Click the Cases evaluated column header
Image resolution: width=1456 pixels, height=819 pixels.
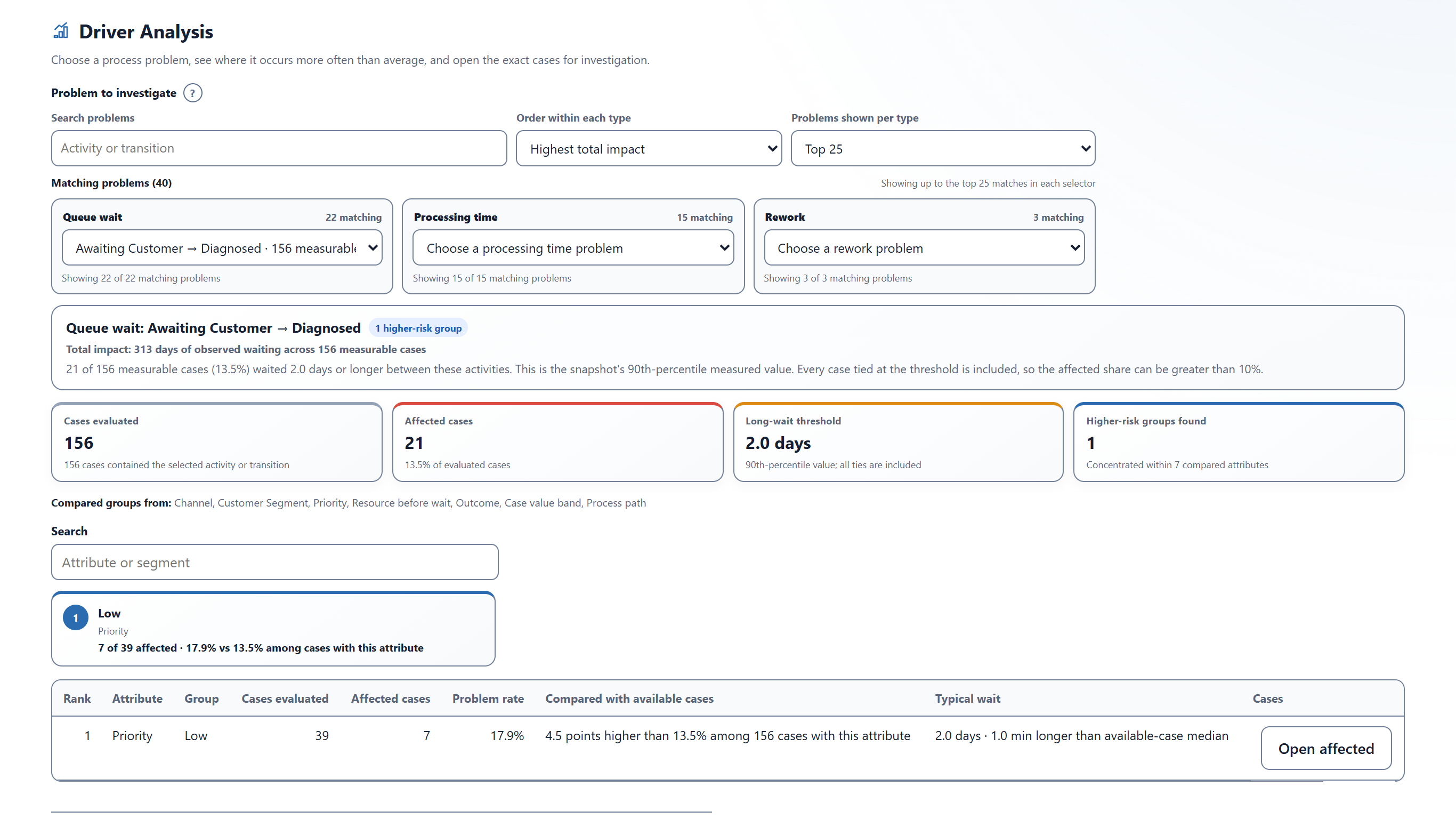[x=285, y=698]
